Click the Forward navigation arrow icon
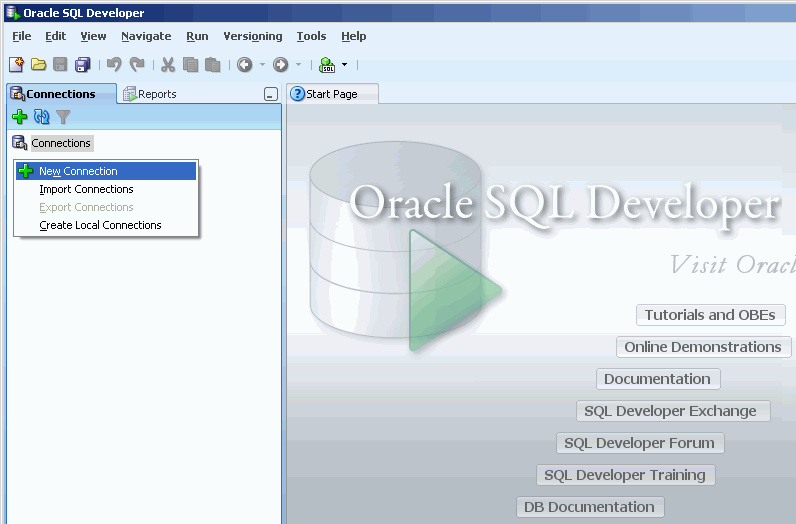The width and height of the screenshot is (796, 524). [280, 64]
